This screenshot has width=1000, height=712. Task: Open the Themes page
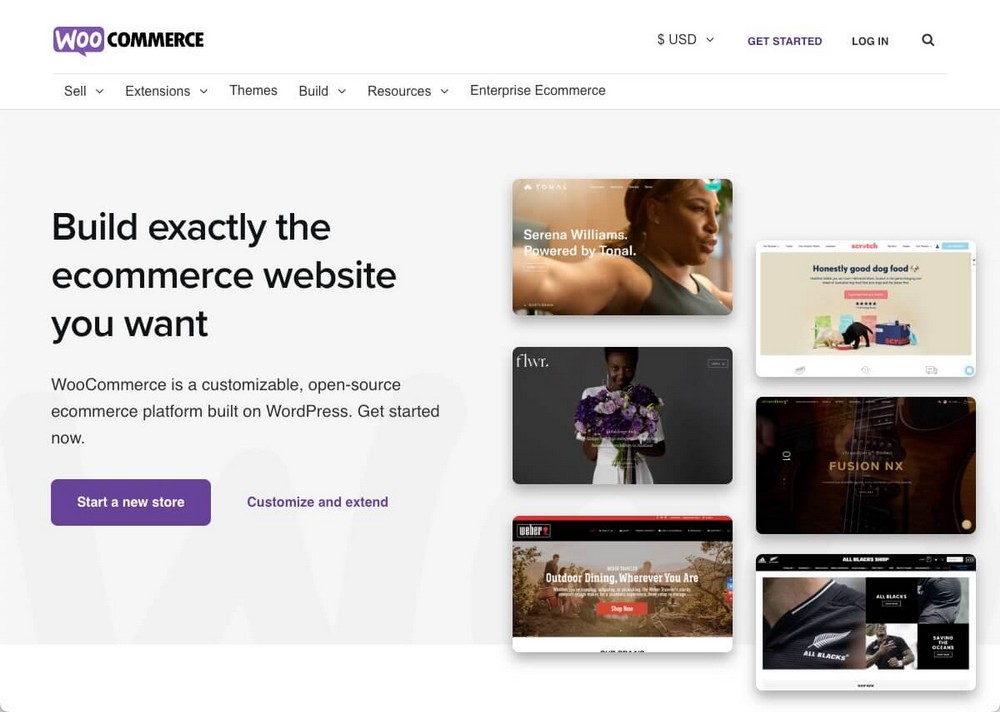pos(253,90)
